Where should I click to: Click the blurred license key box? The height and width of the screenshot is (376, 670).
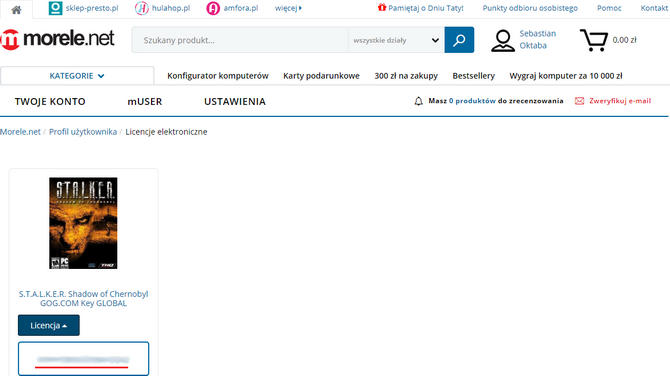[83, 359]
